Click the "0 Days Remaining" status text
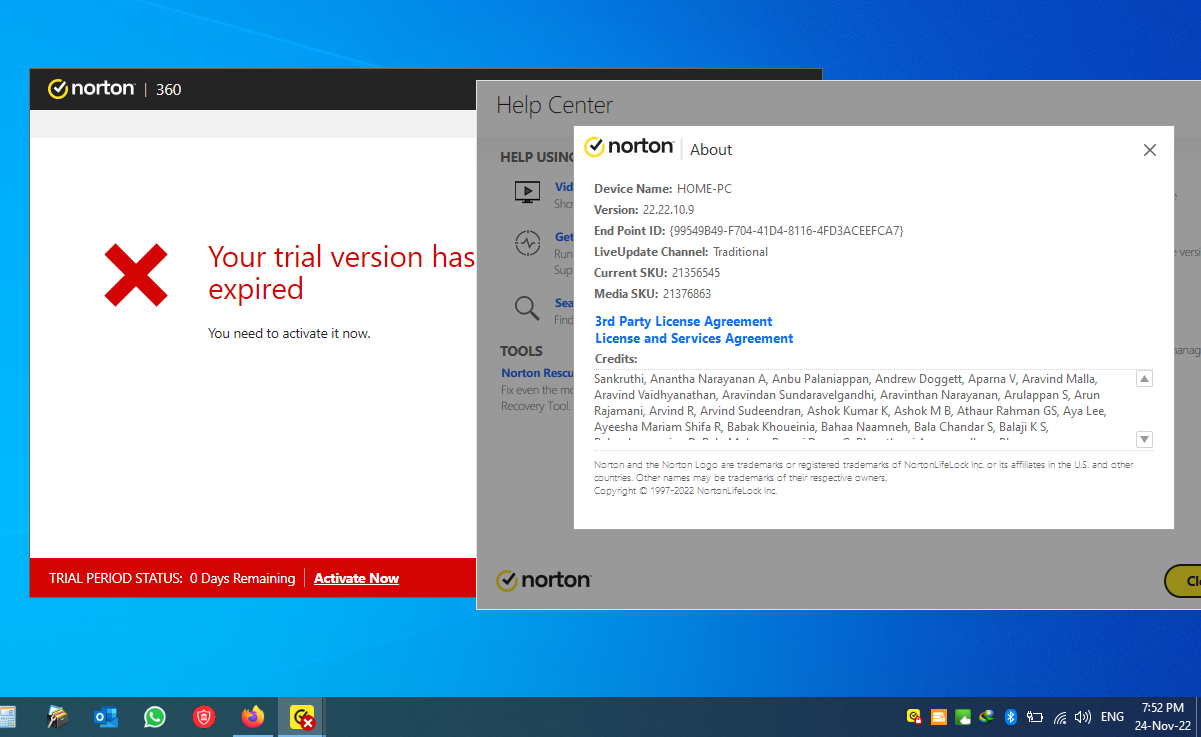The width and height of the screenshot is (1201, 737). tap(242, 578)
